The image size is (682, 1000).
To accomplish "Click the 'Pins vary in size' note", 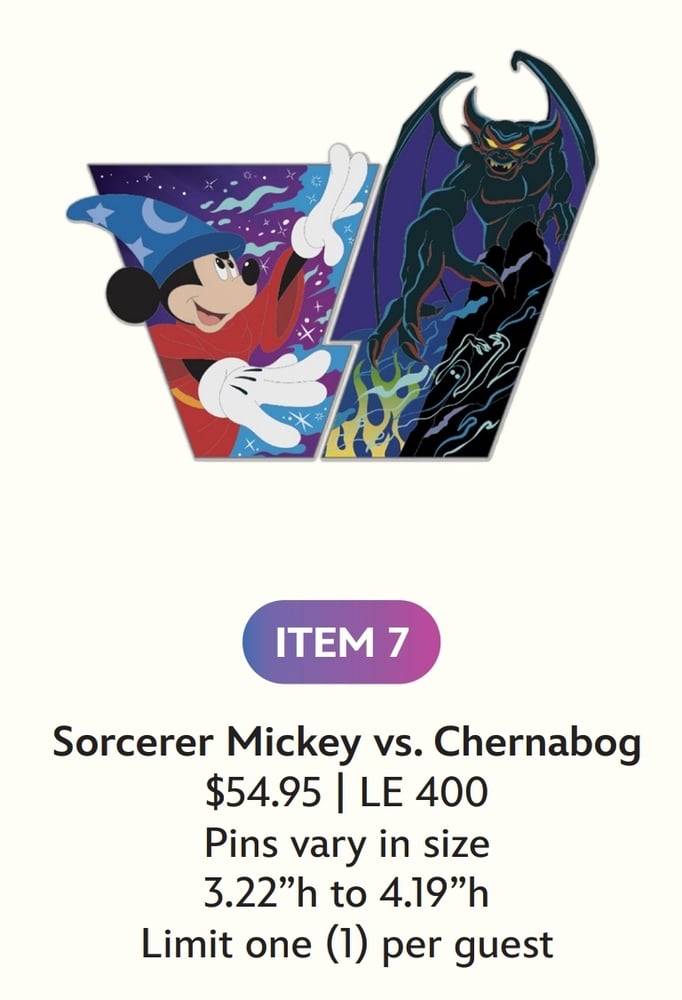I will (x=346, y=843).
